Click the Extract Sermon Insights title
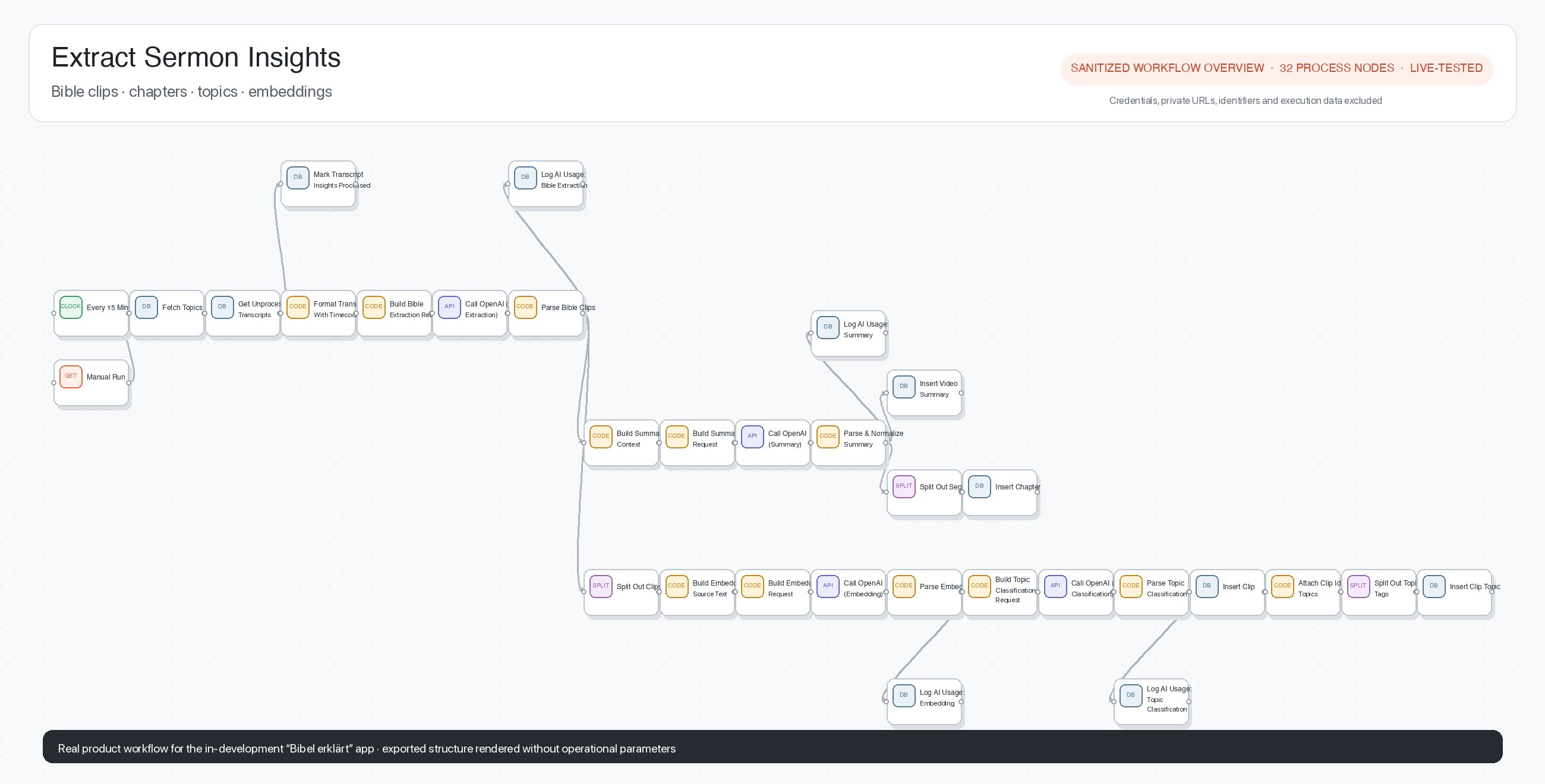Screen dimensions: 1545x784 (196, 58)
